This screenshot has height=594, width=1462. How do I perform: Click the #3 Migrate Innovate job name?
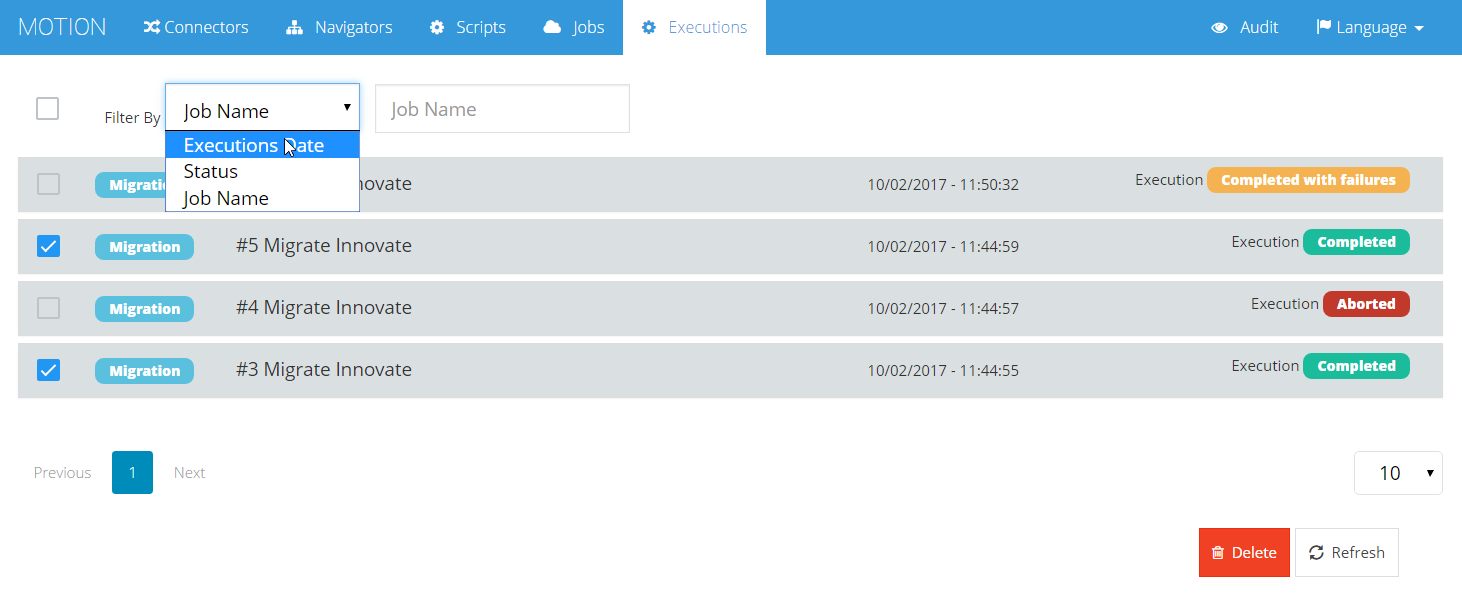click(324, 370)
